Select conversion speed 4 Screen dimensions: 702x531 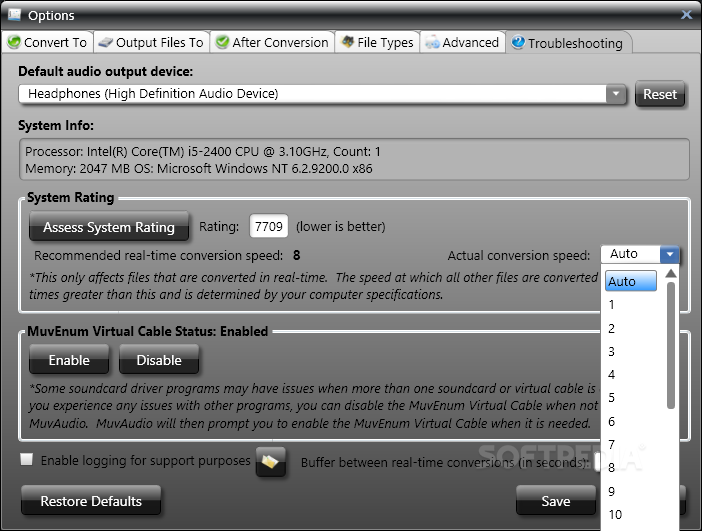point(631,375)
